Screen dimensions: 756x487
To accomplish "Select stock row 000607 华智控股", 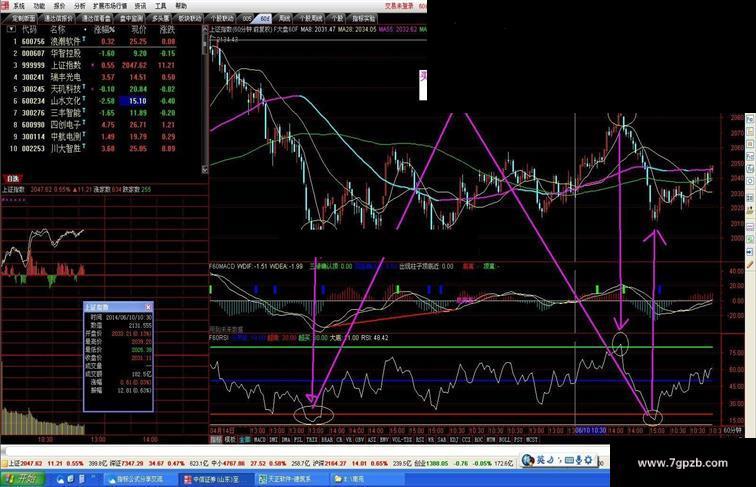I will [x=93, y=53].
